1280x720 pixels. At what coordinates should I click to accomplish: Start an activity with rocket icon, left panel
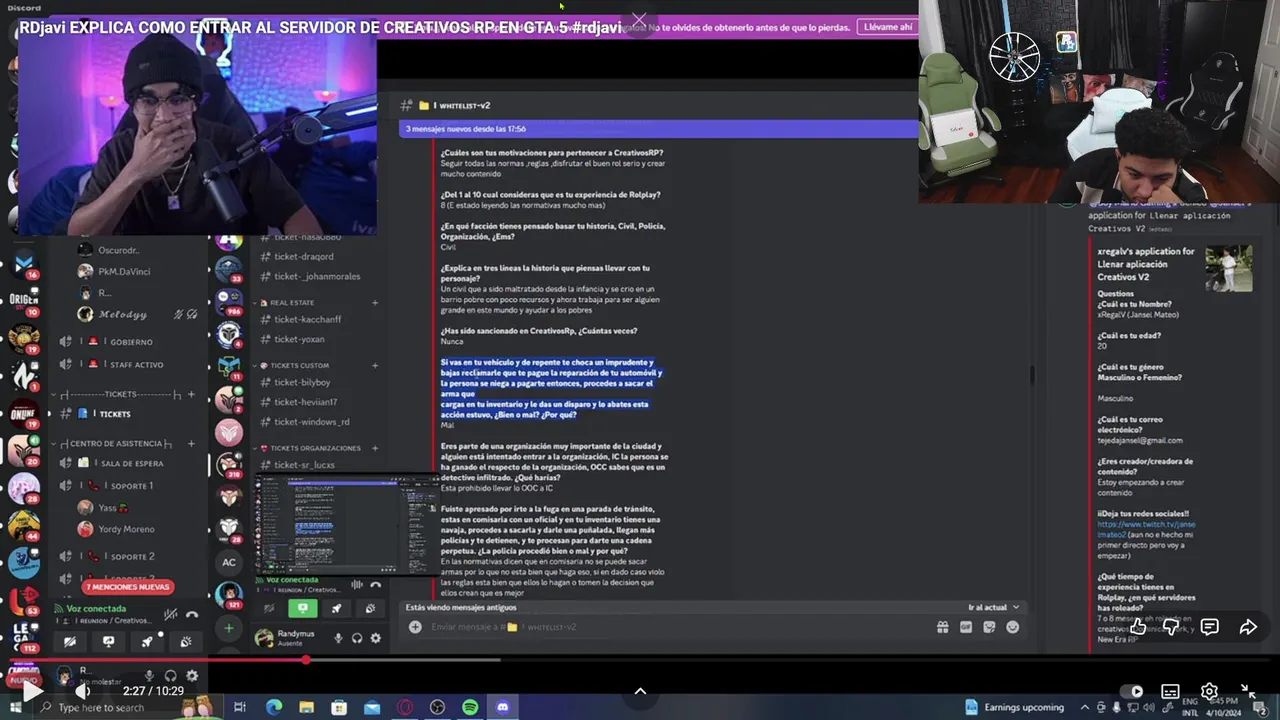pos(147,641)
